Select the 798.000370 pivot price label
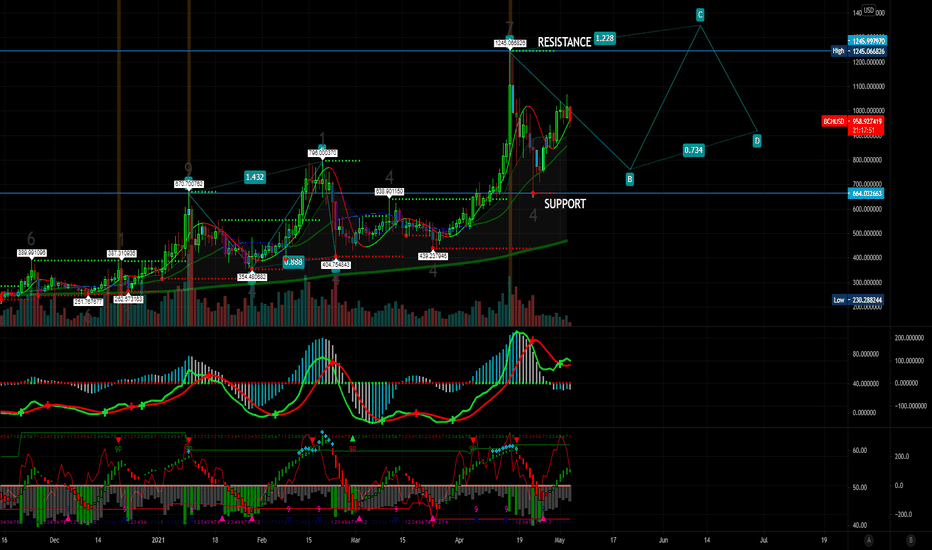The height and width of the screenshot is (550, 932). pyautogui.click(x=322, y=153)
